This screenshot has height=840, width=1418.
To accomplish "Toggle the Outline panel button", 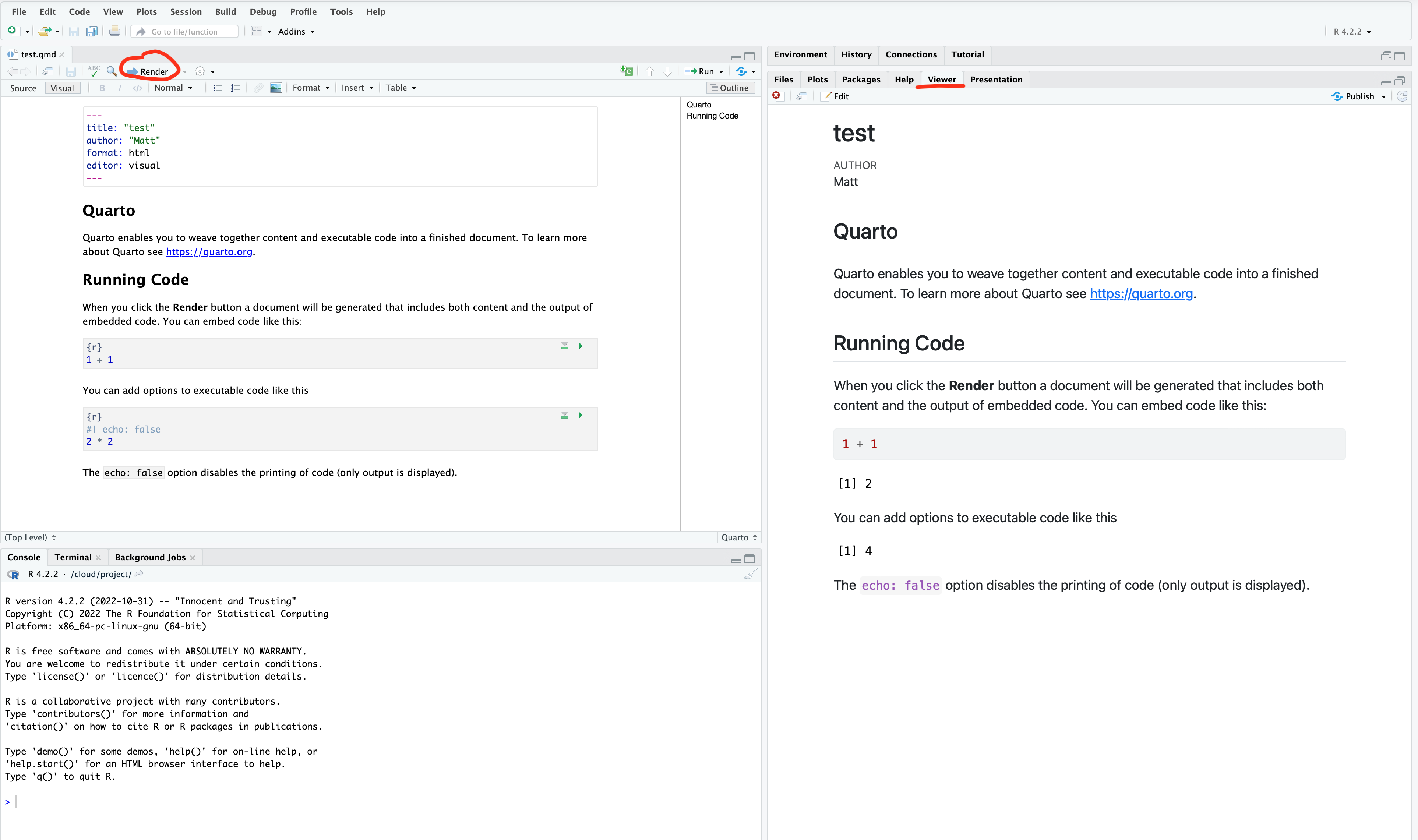I will (730, 88).
